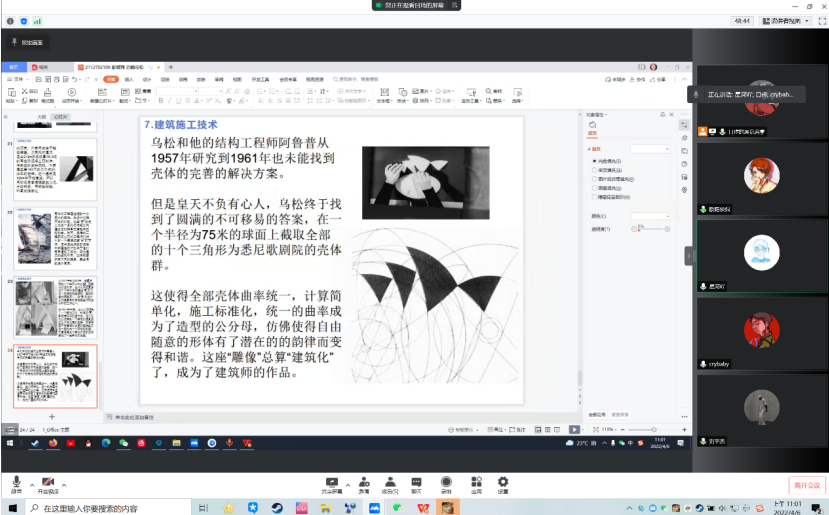Click the save icon in WPS quick toolbar
Screen dimensions: 829x515
pos(39,79)
